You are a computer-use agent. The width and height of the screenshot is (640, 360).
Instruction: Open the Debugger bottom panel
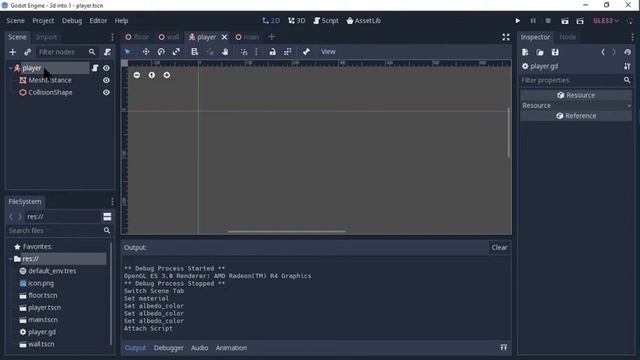click(x=169, y=348)
